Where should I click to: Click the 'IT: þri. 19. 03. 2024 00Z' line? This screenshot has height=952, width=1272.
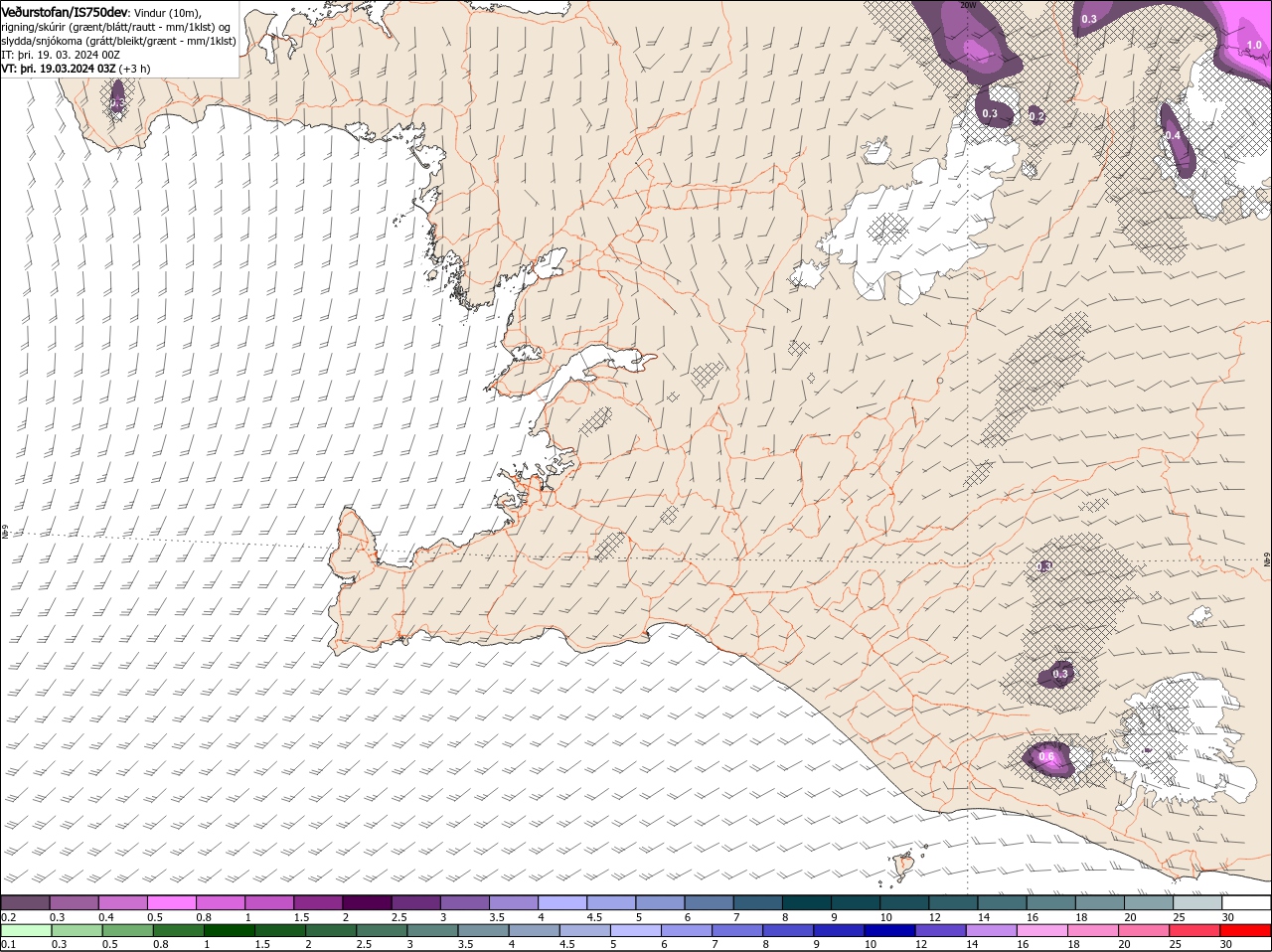tap(60, 55)
